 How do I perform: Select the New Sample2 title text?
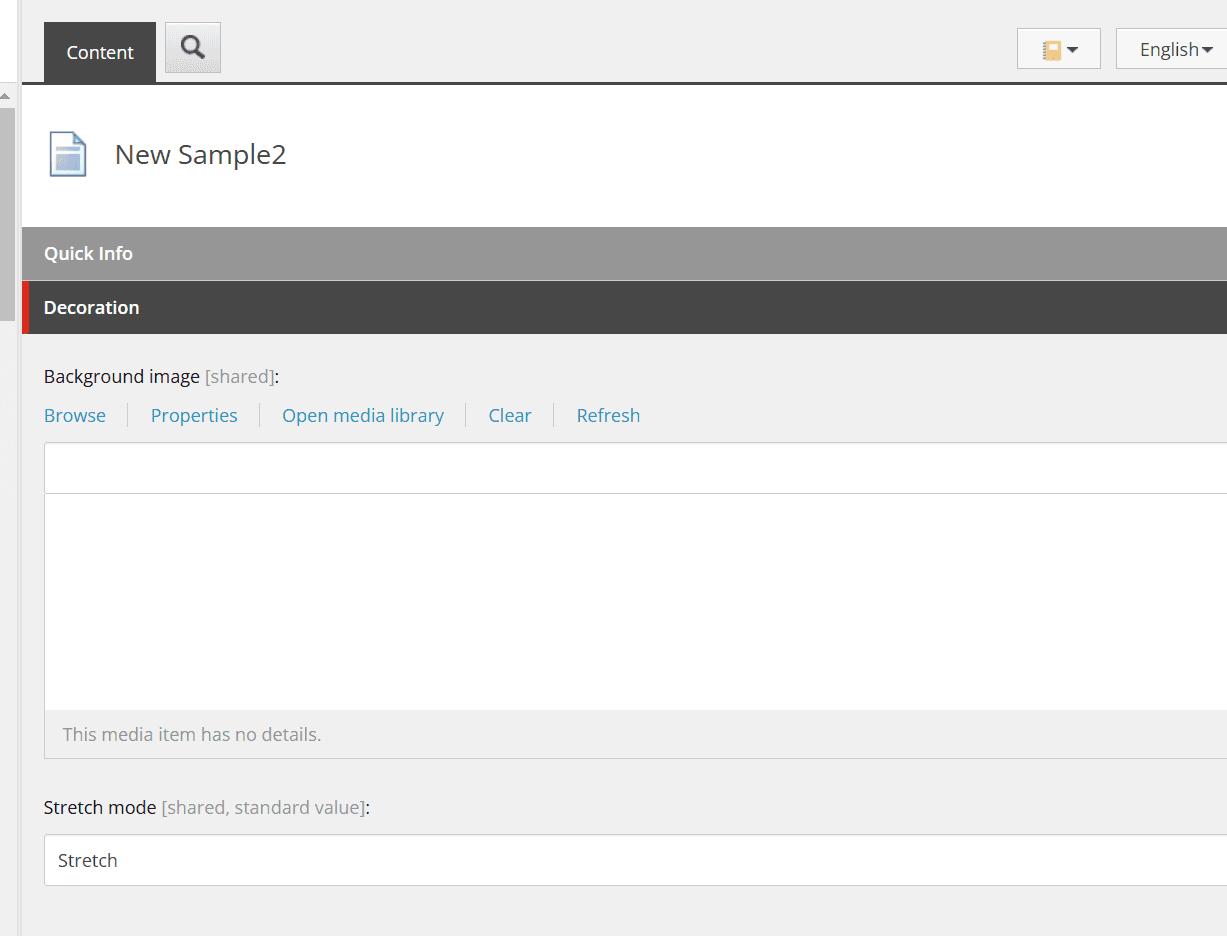coord(200,155)
